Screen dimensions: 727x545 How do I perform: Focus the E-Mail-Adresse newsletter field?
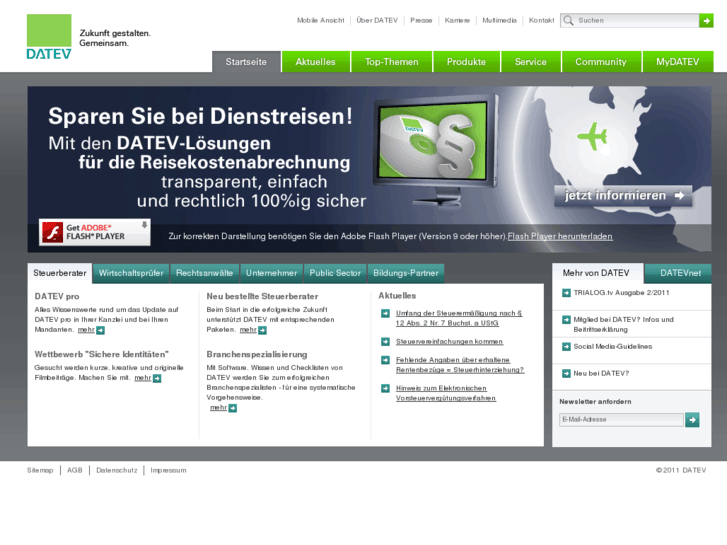click(x=620, y=420)
